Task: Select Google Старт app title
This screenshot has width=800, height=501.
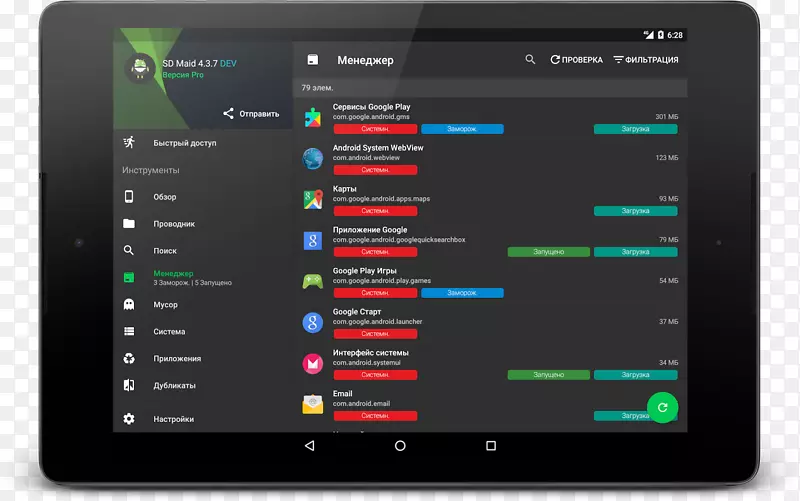Action: click(357, 312)
